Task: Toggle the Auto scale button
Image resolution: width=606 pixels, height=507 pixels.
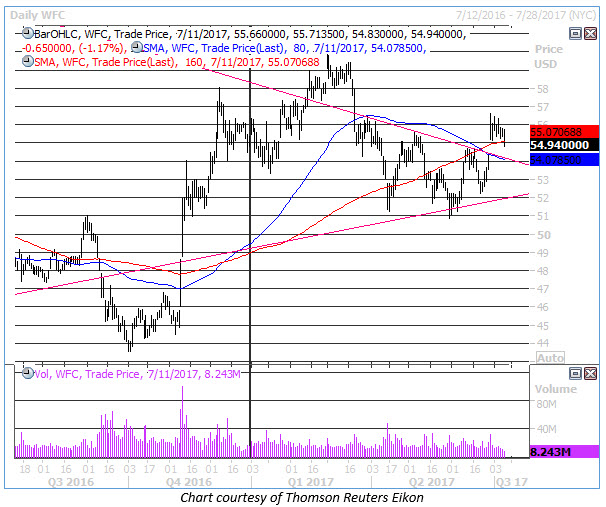Action: click(550, 357)
